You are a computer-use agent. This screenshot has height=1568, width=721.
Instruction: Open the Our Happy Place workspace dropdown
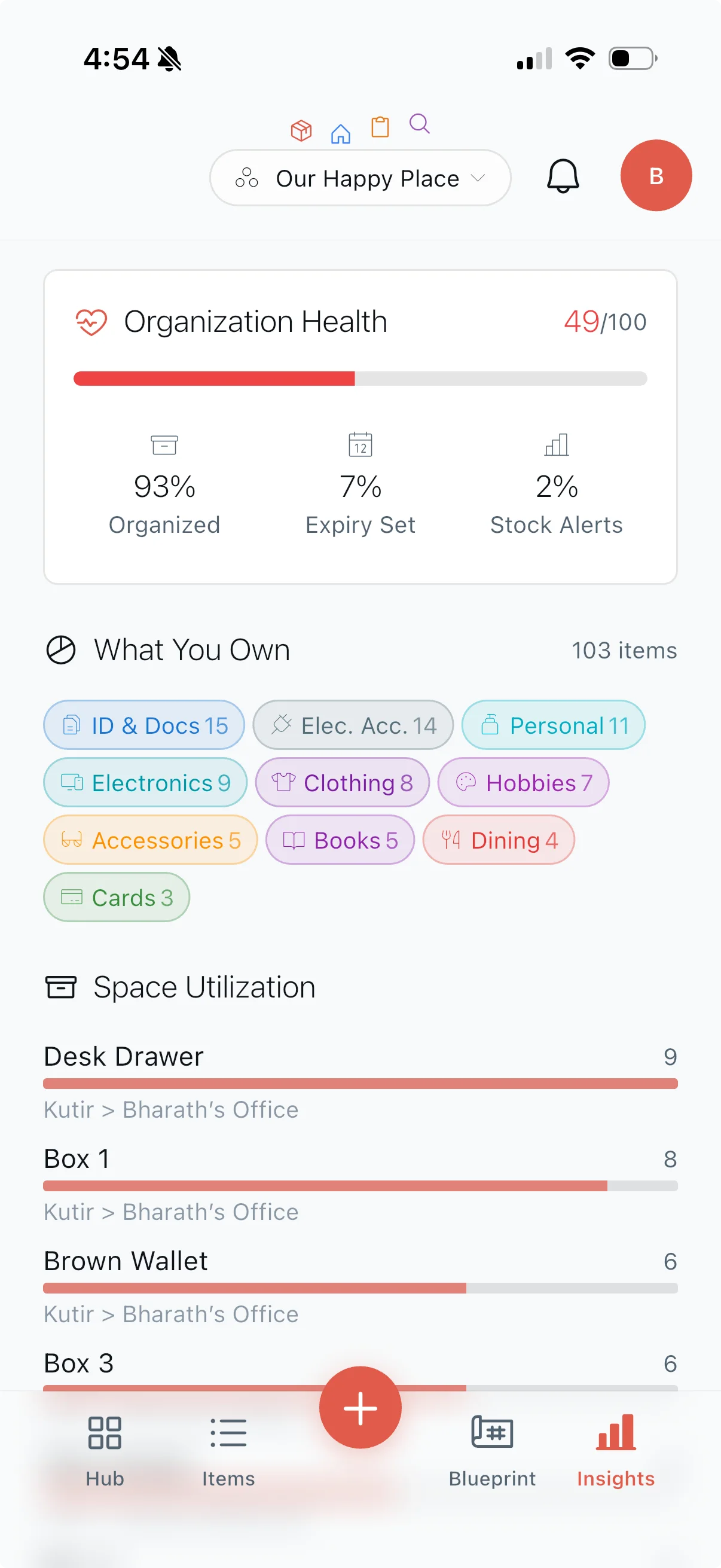[x=360, y=178]
